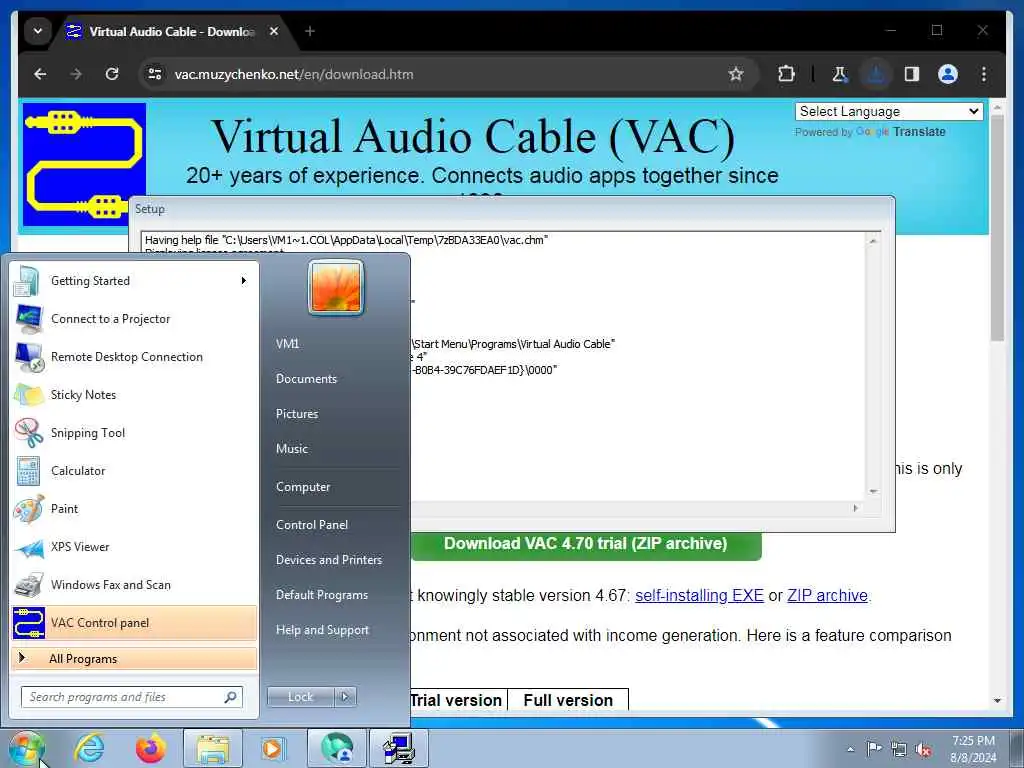Click the Windows Fax and Scan icon
The image size is (1024, 768).
[x=28, y=584]
